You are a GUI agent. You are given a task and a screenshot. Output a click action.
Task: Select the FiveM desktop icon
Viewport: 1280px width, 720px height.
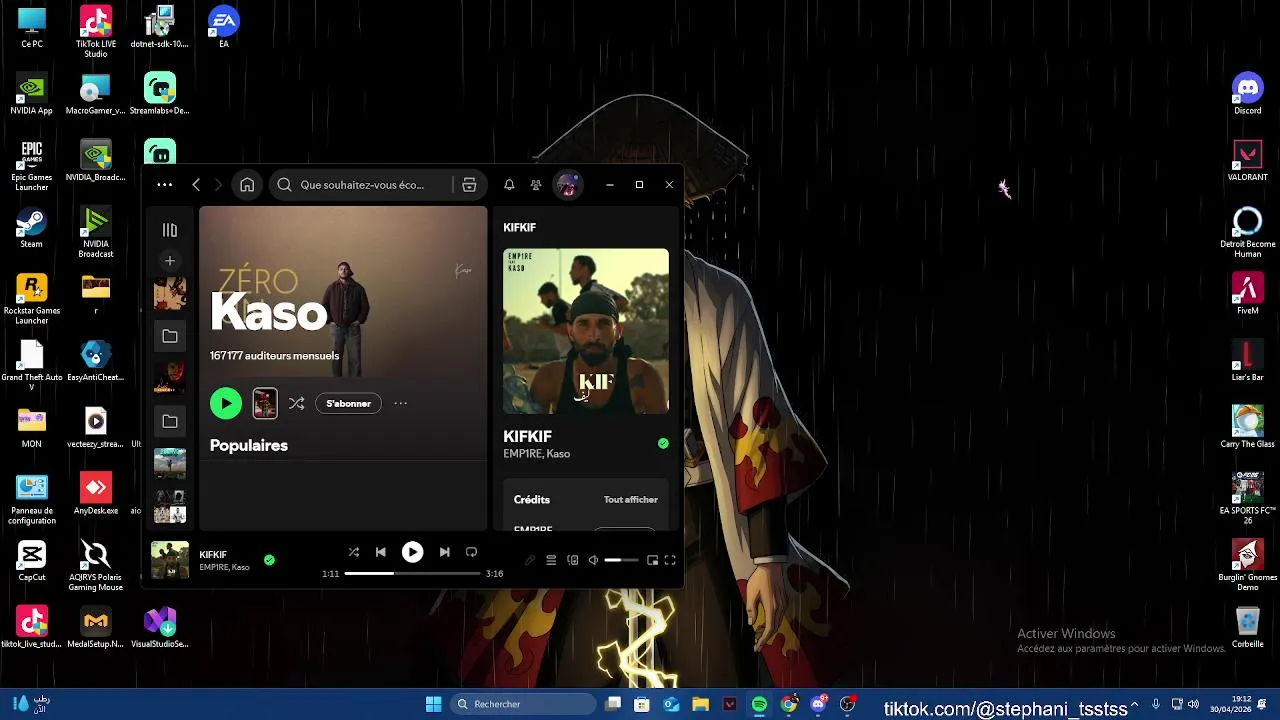coord(1248,293)
